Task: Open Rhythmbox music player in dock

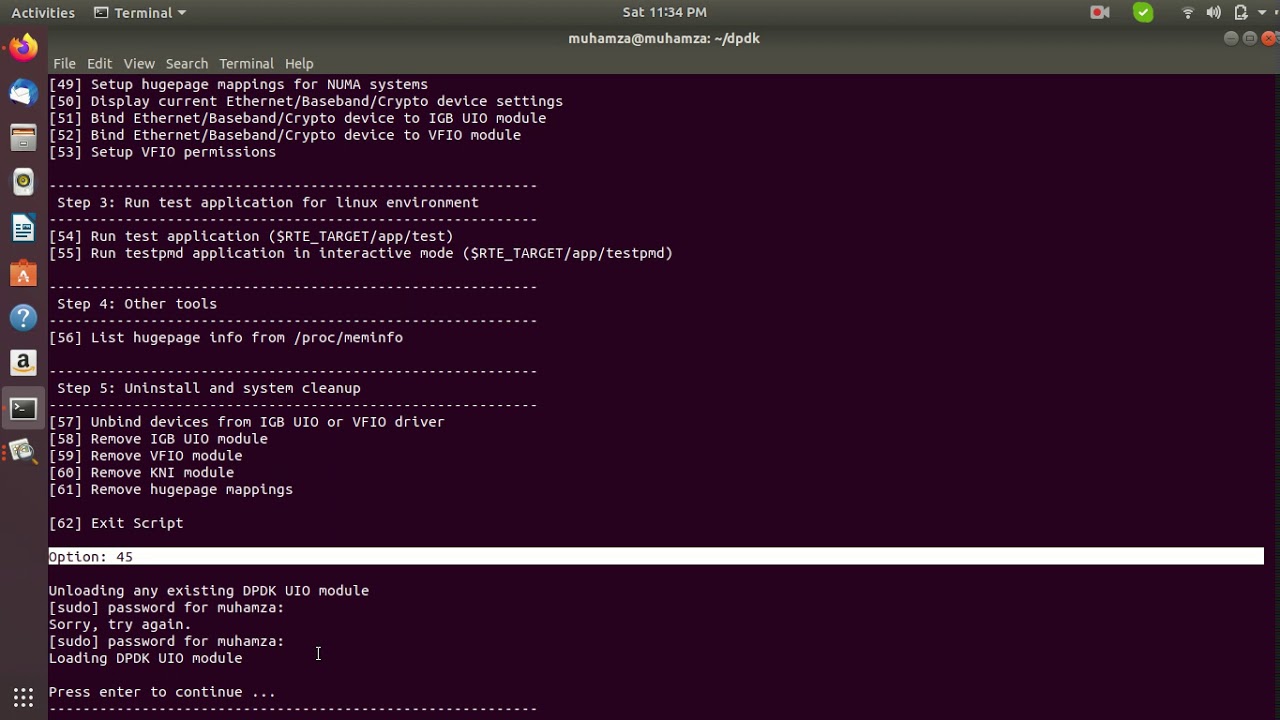Action: 23,182
